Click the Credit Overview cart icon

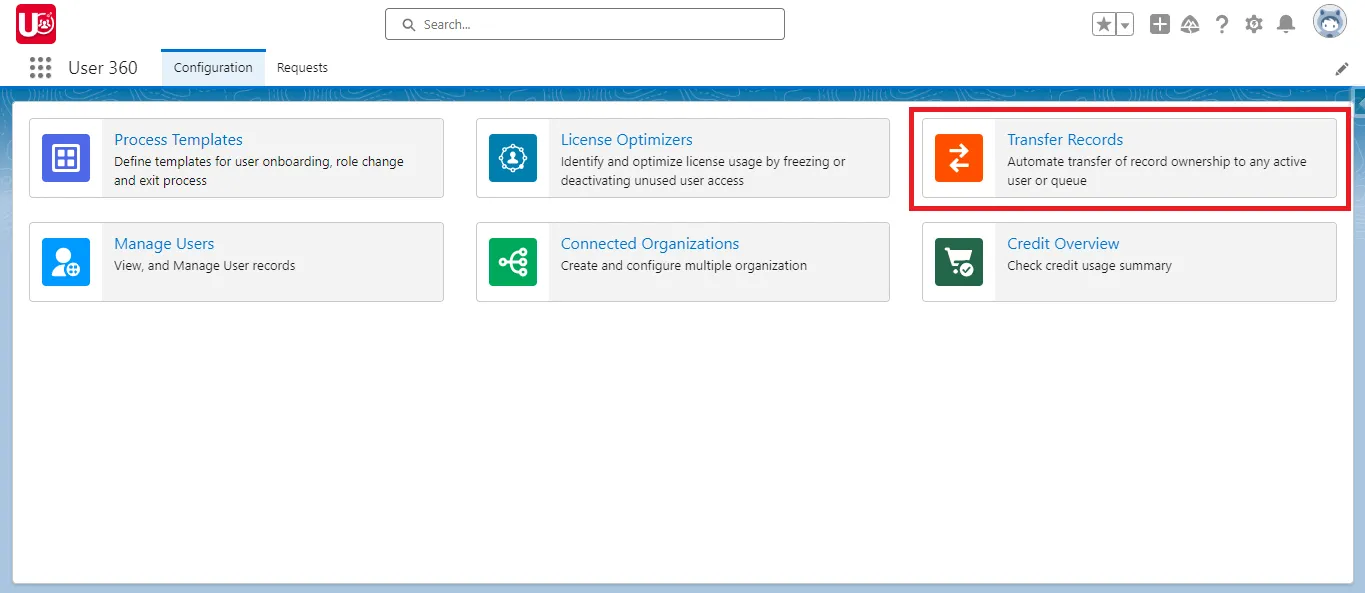[959, 262]
